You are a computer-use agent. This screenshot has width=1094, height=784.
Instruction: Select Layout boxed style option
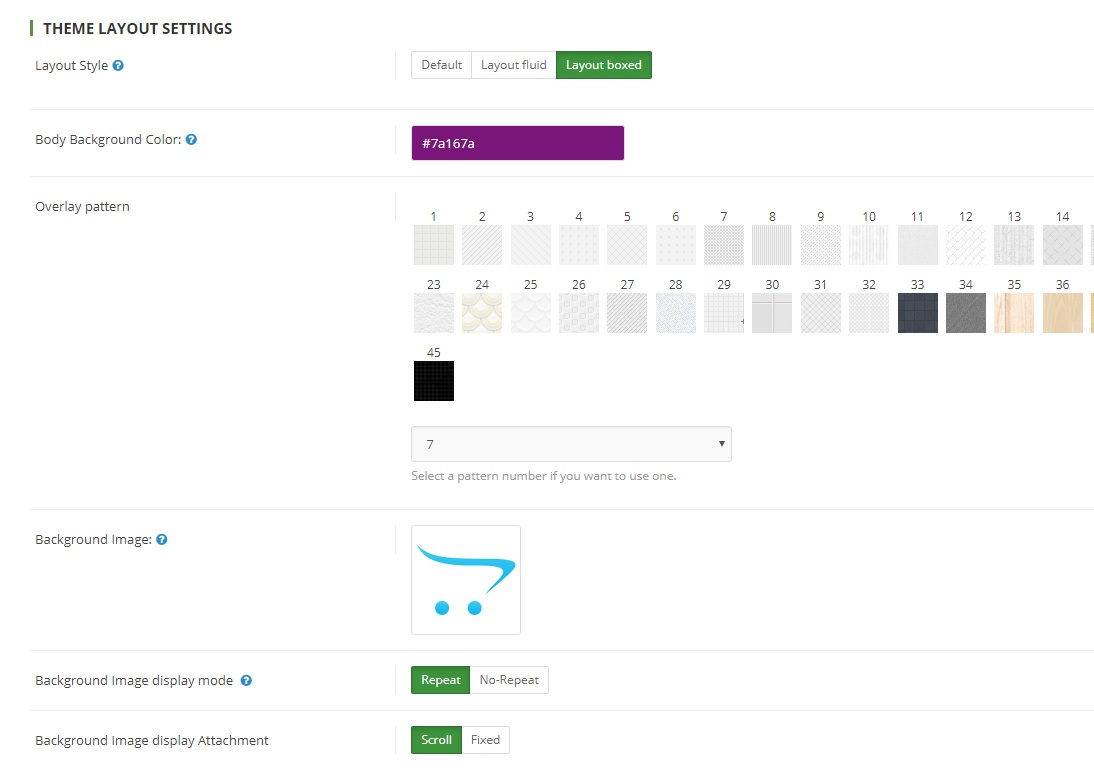pos(604,65)
